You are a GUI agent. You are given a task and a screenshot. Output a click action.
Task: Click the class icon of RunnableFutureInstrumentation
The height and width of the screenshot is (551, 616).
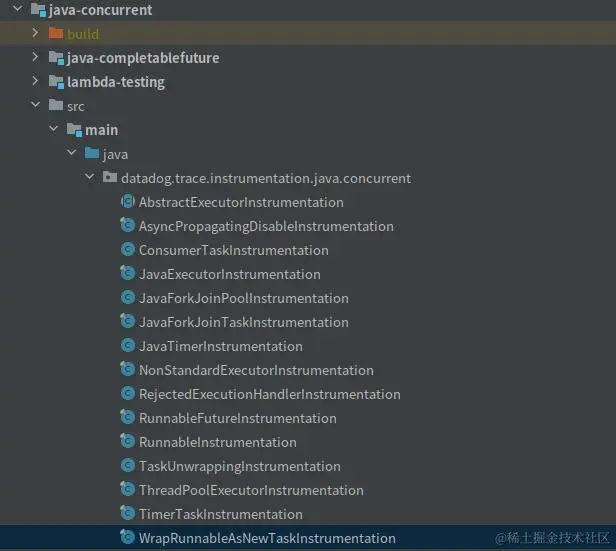pyautogui.click(x=128, y=417)
